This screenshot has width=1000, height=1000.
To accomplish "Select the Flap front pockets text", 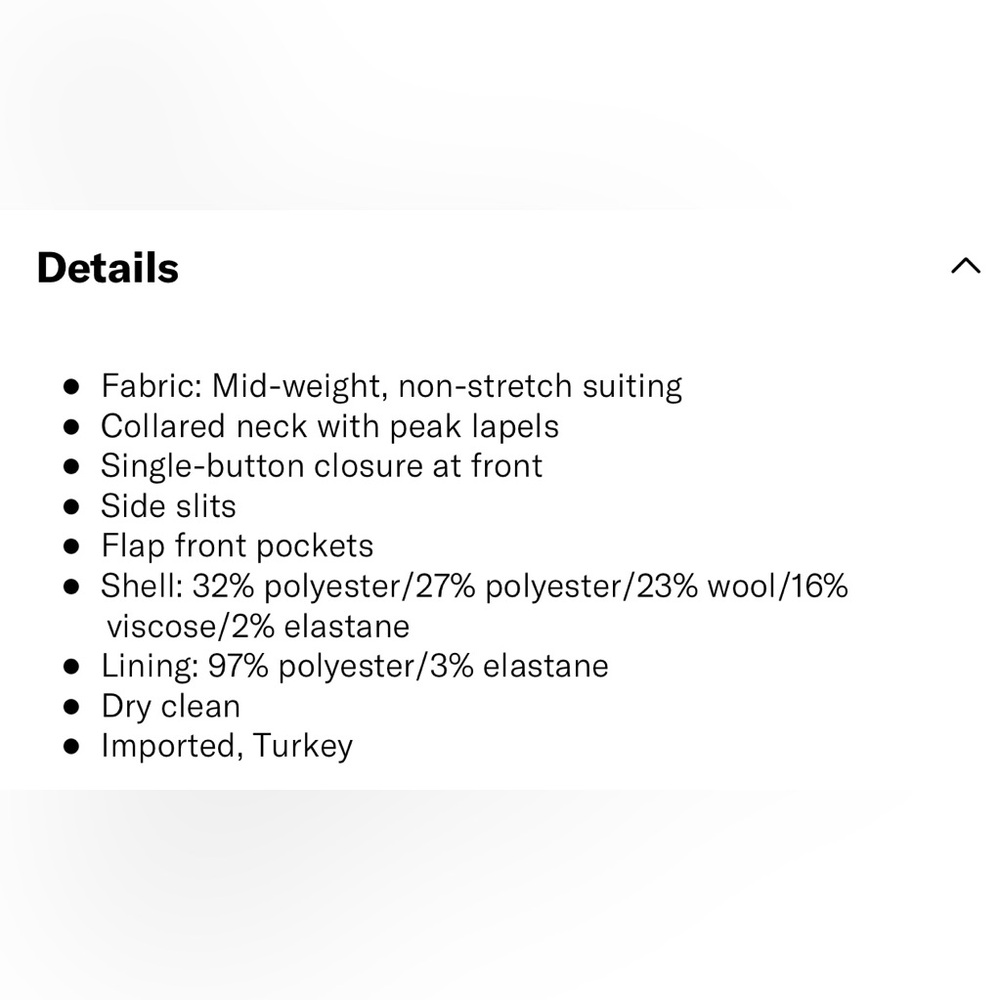I will (x=237, y=546).
